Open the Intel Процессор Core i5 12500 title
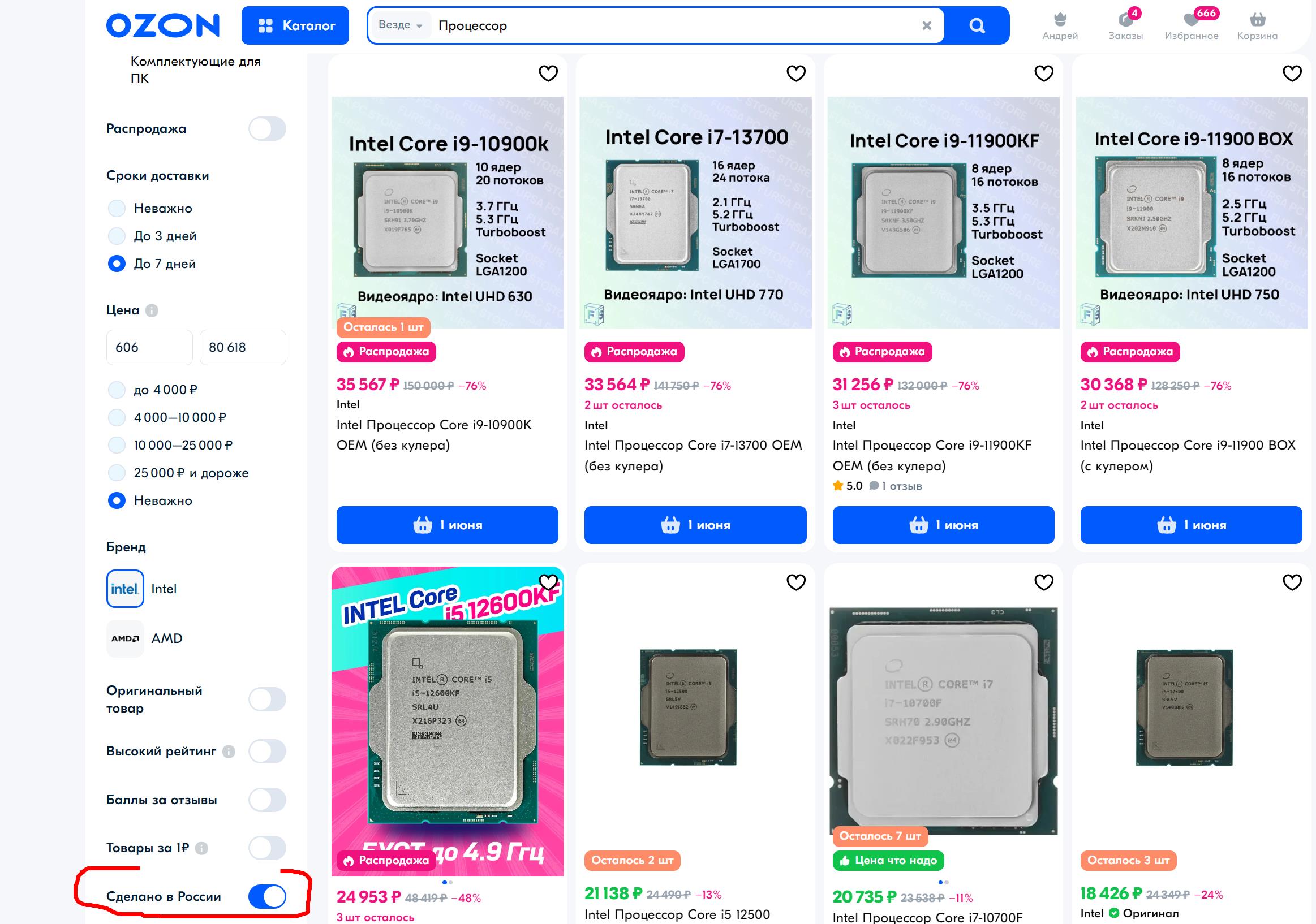This screenshot has height=924, width=1316. (x=677, y=915)
